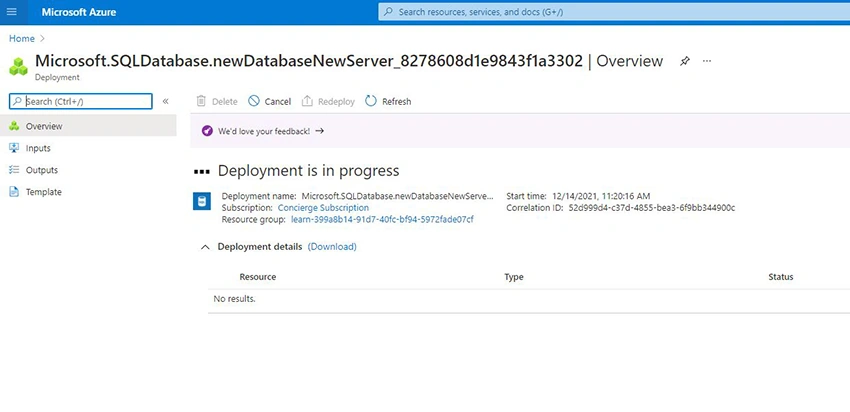Screen dimensions: 850x412
Task: Open the Concierge Subscription link
Action: coord(323,208)
